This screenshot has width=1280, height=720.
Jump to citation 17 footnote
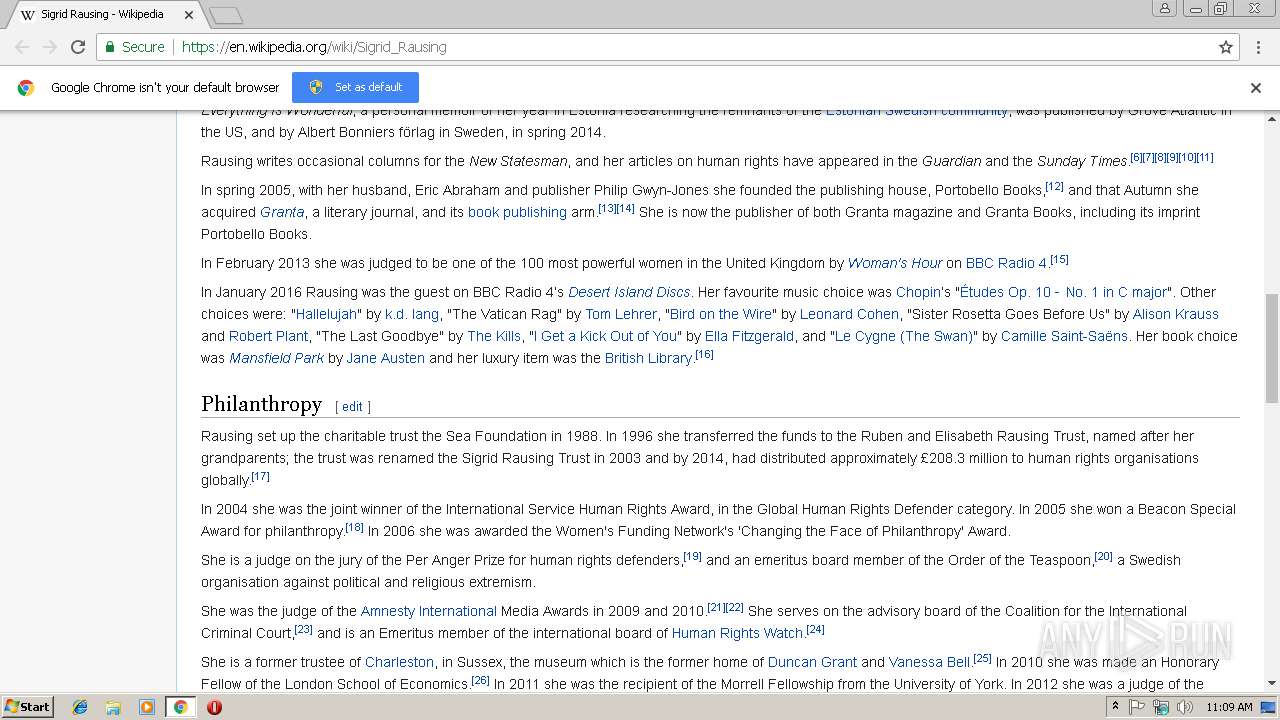click(260, 477)
